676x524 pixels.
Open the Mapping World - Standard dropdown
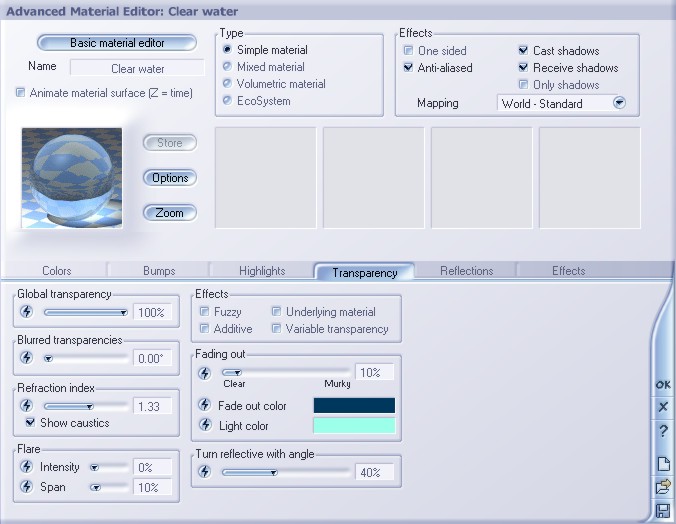tap(619, 103)
